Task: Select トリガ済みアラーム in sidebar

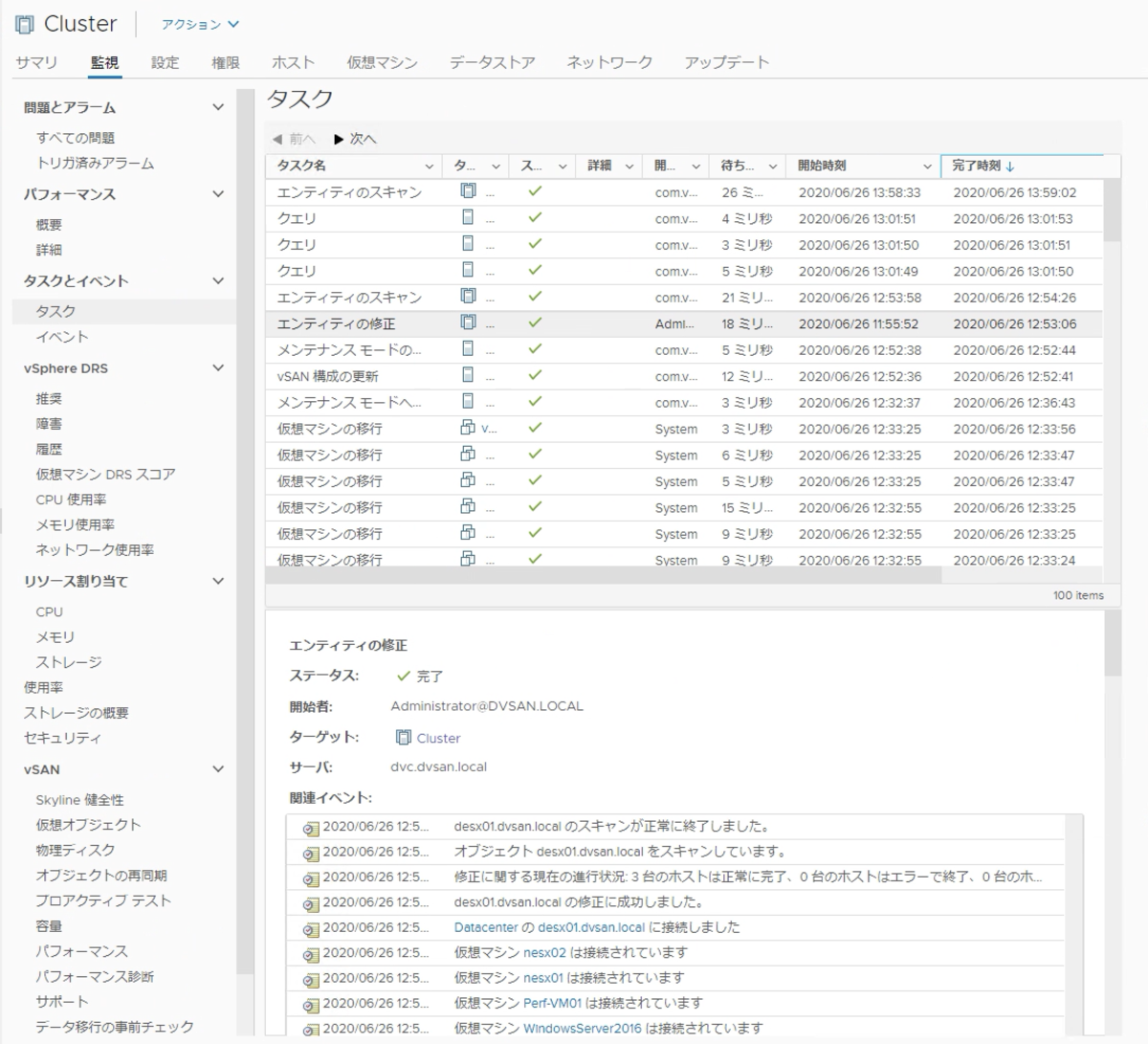Action: [95, 163]
